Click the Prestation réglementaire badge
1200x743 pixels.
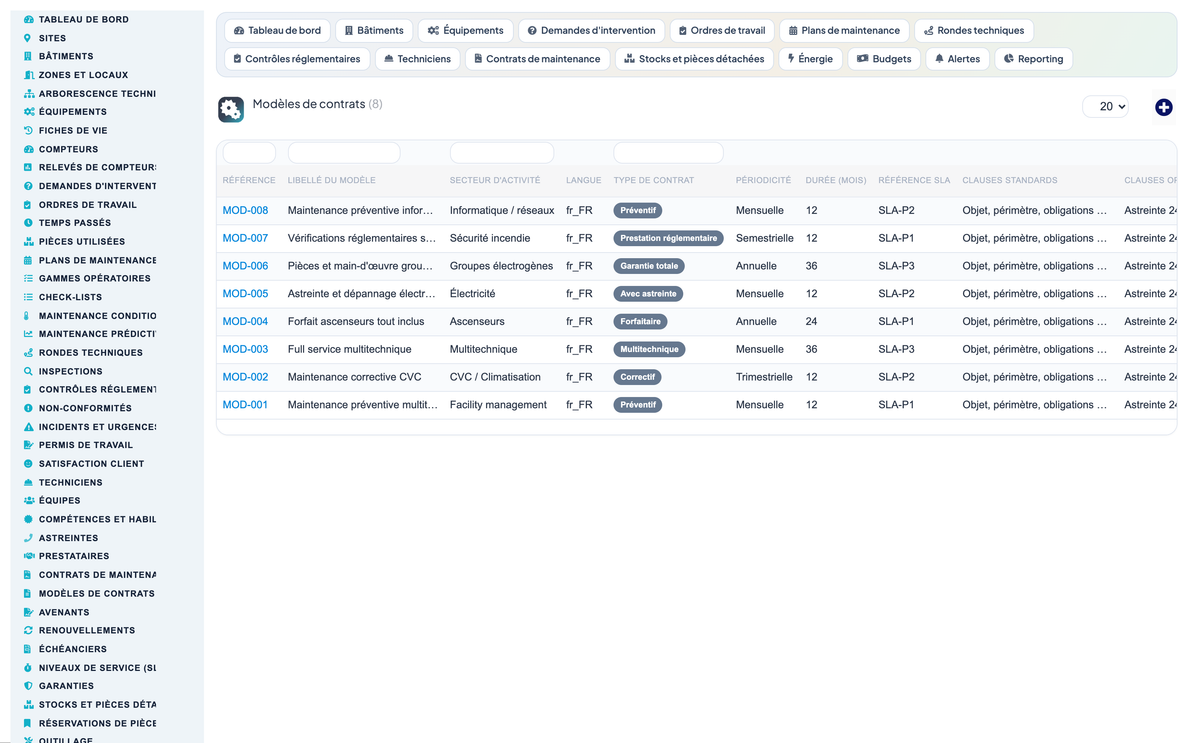pyautogui.click(x=668, y=239)
